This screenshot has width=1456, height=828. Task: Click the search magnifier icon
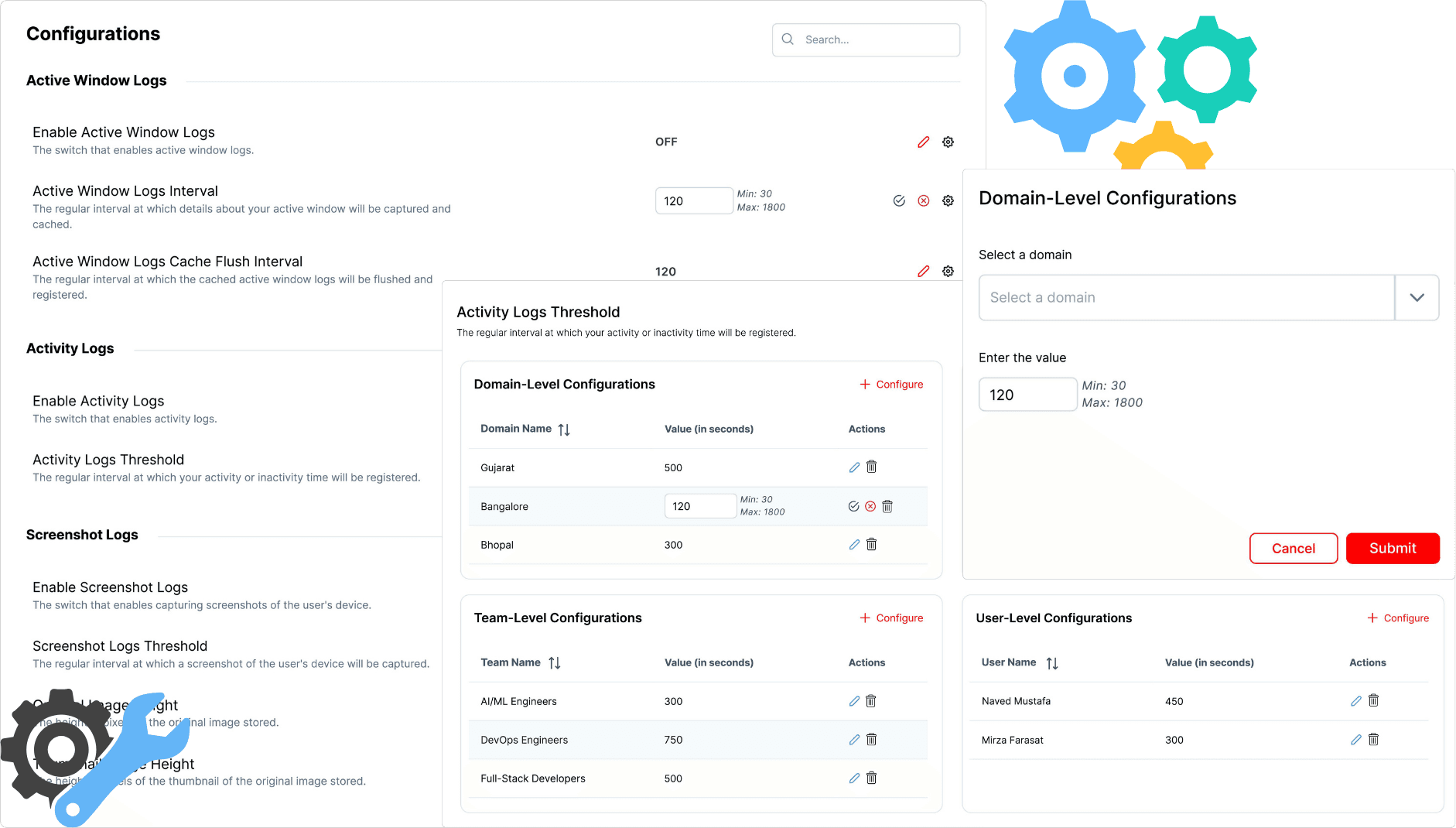(788, 39)
